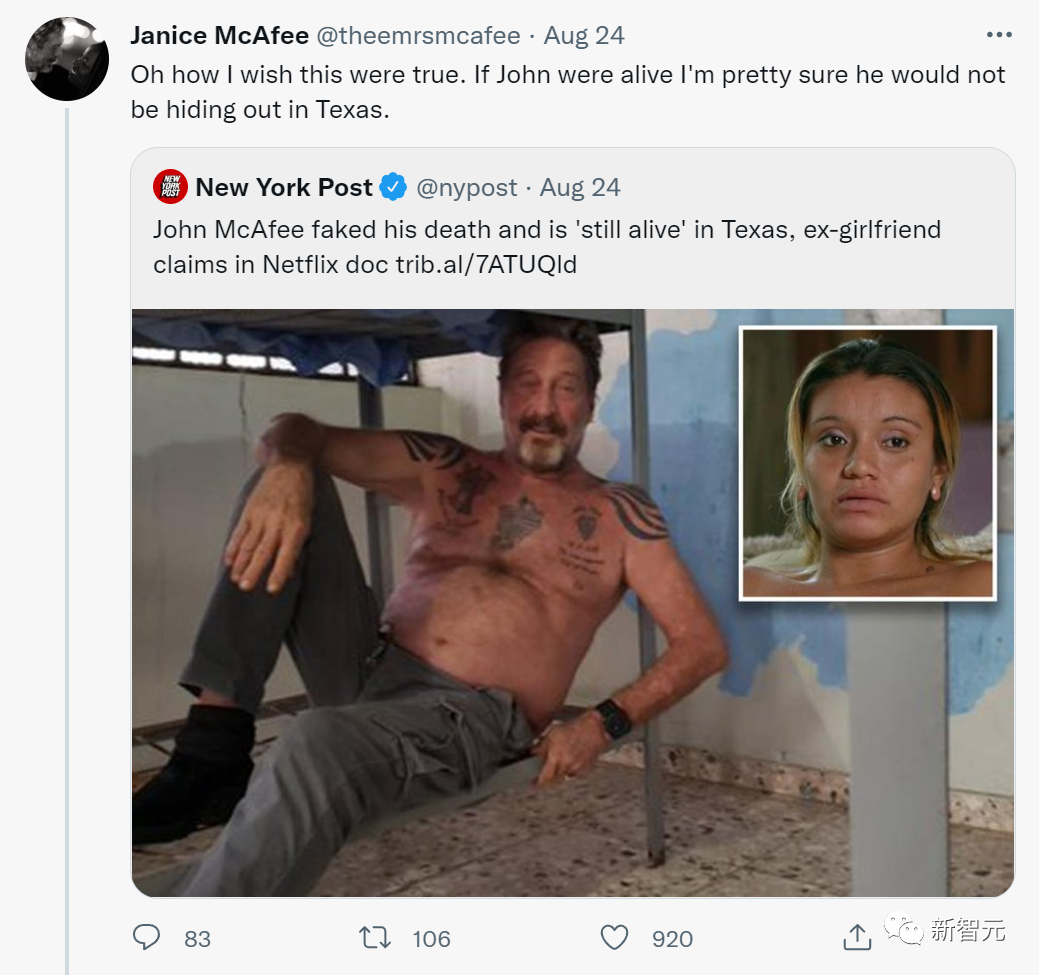Click the WeChat logo watermark icon
Screen dimensions: 1039x975
(x=909, y=932)
